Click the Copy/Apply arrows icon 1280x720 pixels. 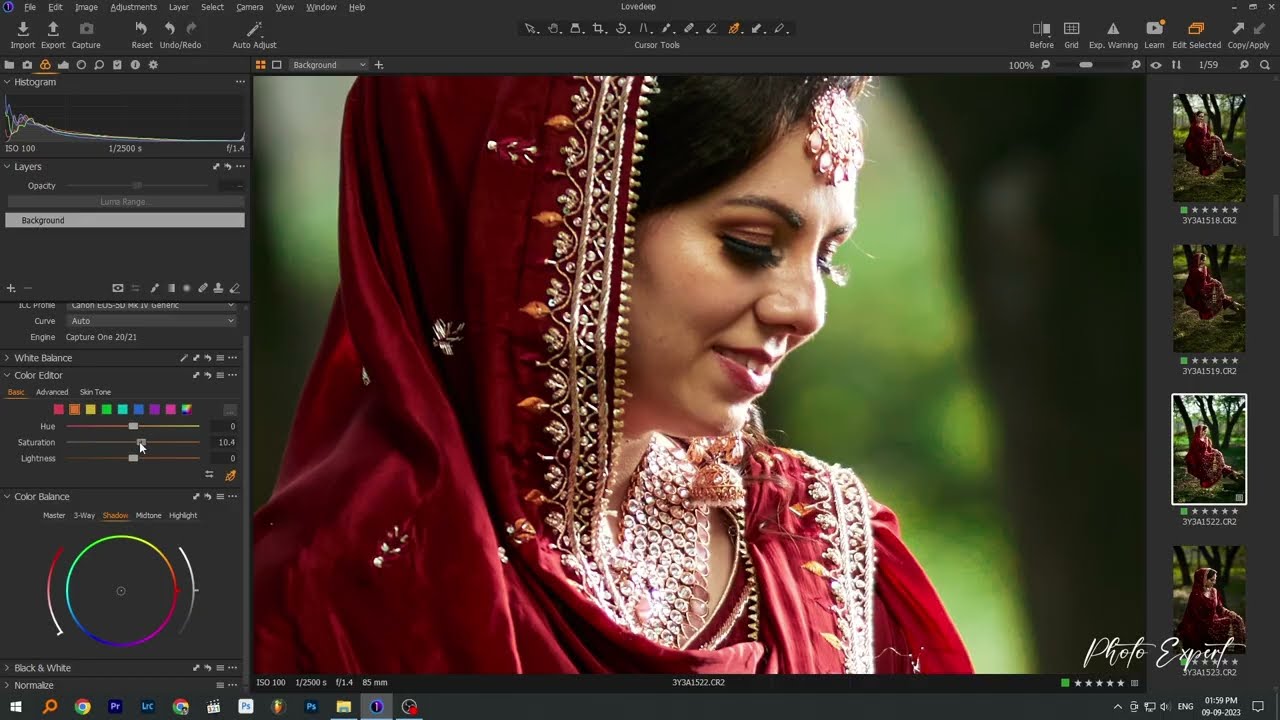[1247, 29]
